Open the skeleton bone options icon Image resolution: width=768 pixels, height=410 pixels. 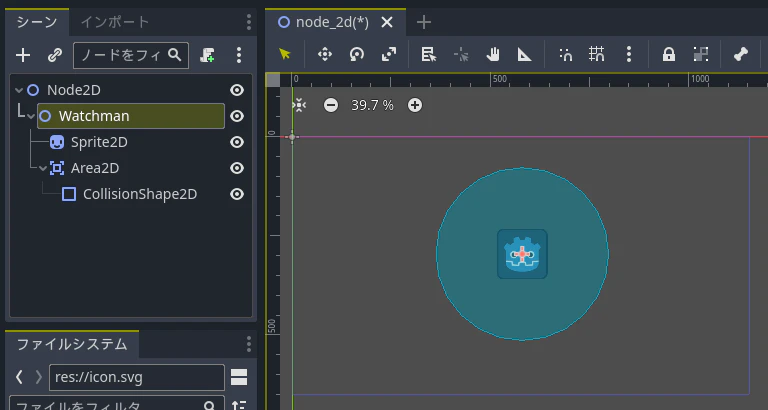click(741, 54)
